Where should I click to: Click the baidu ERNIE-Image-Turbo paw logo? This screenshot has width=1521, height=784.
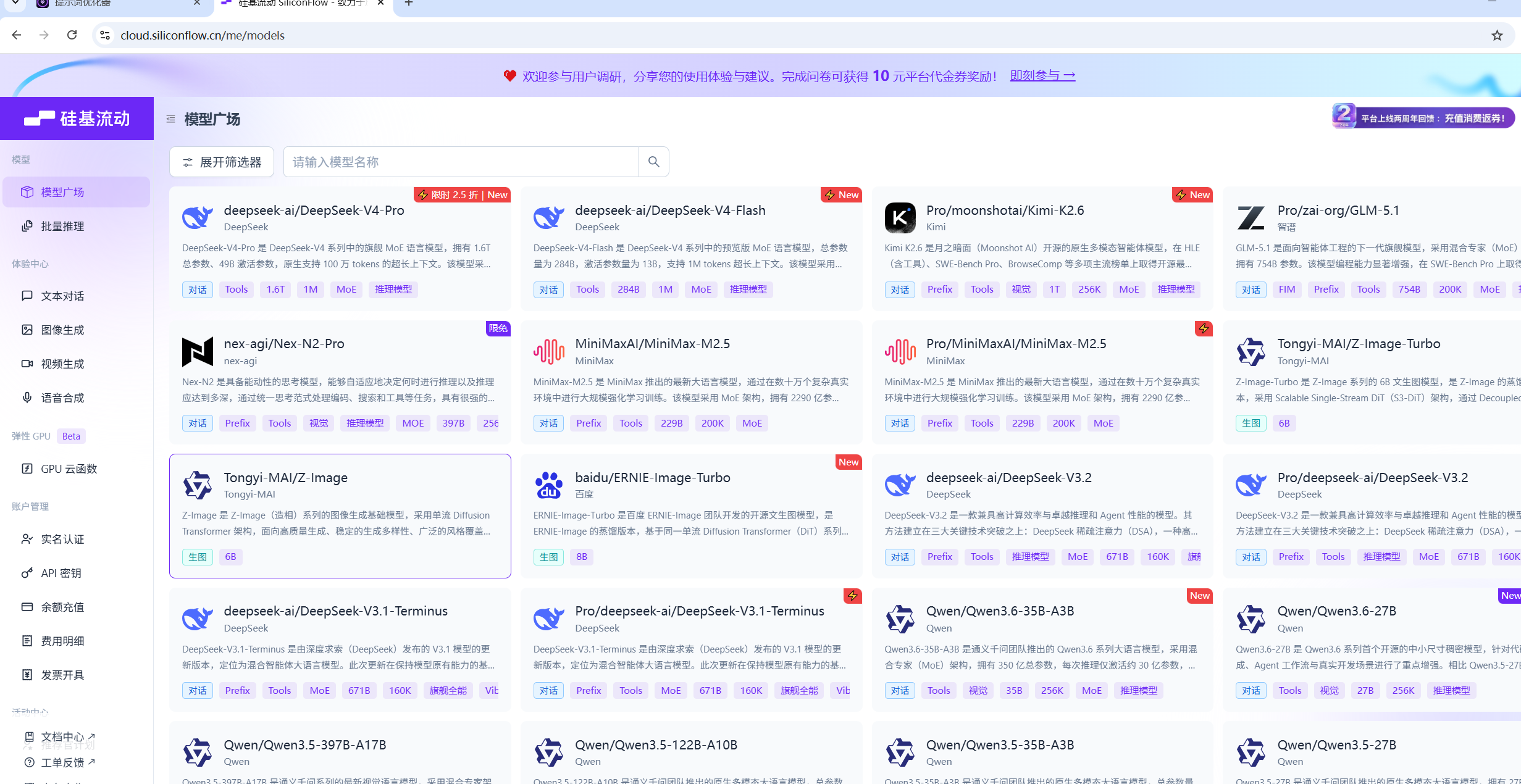pos(549,485)
